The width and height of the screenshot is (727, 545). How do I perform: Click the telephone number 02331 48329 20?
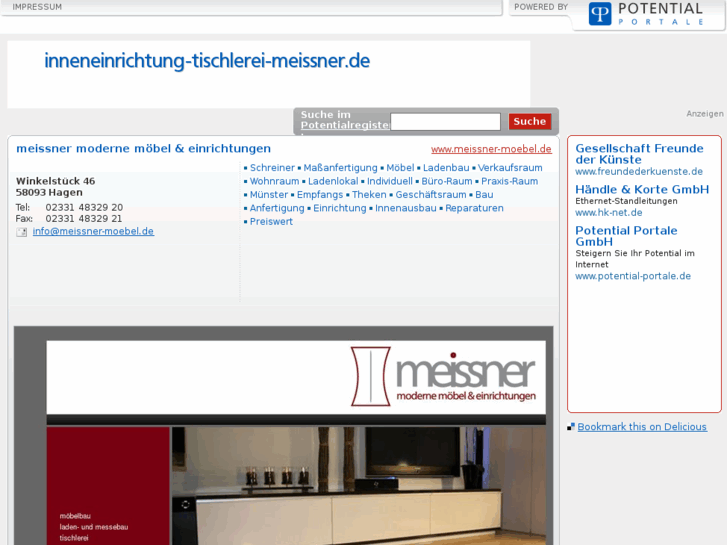[84, 207]
